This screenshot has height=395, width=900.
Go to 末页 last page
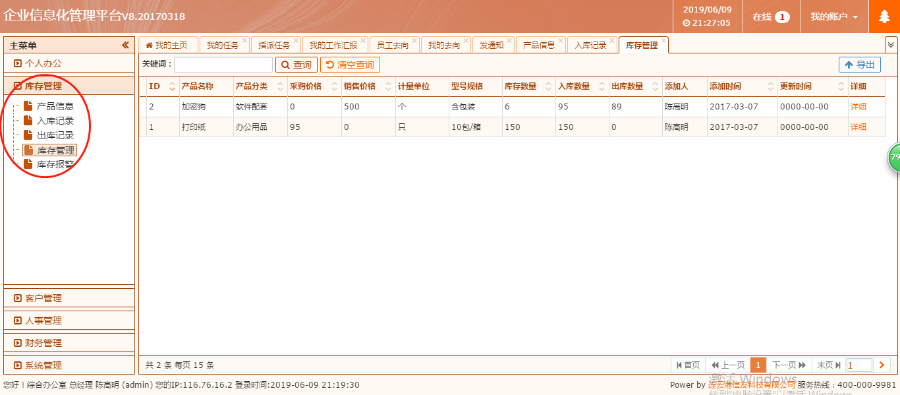click(x=829, y=365)
